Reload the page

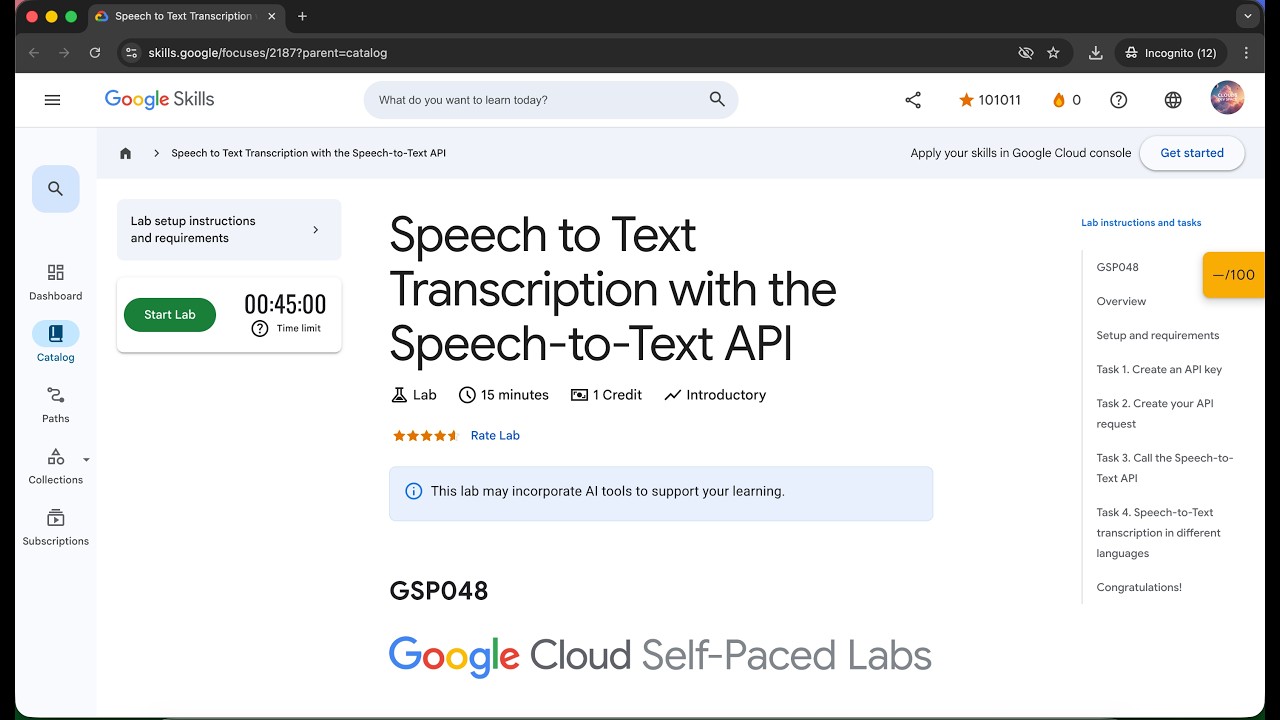click(95, 53)
